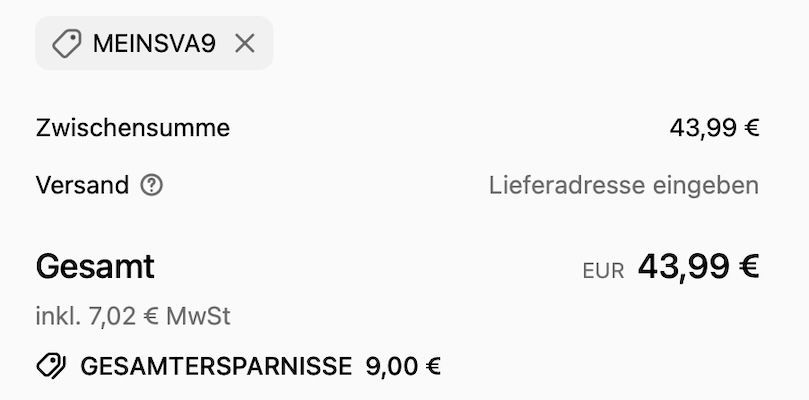Open the Versand help question-mark icon
This screenshot has width=809, height=400.
[152, 185]
